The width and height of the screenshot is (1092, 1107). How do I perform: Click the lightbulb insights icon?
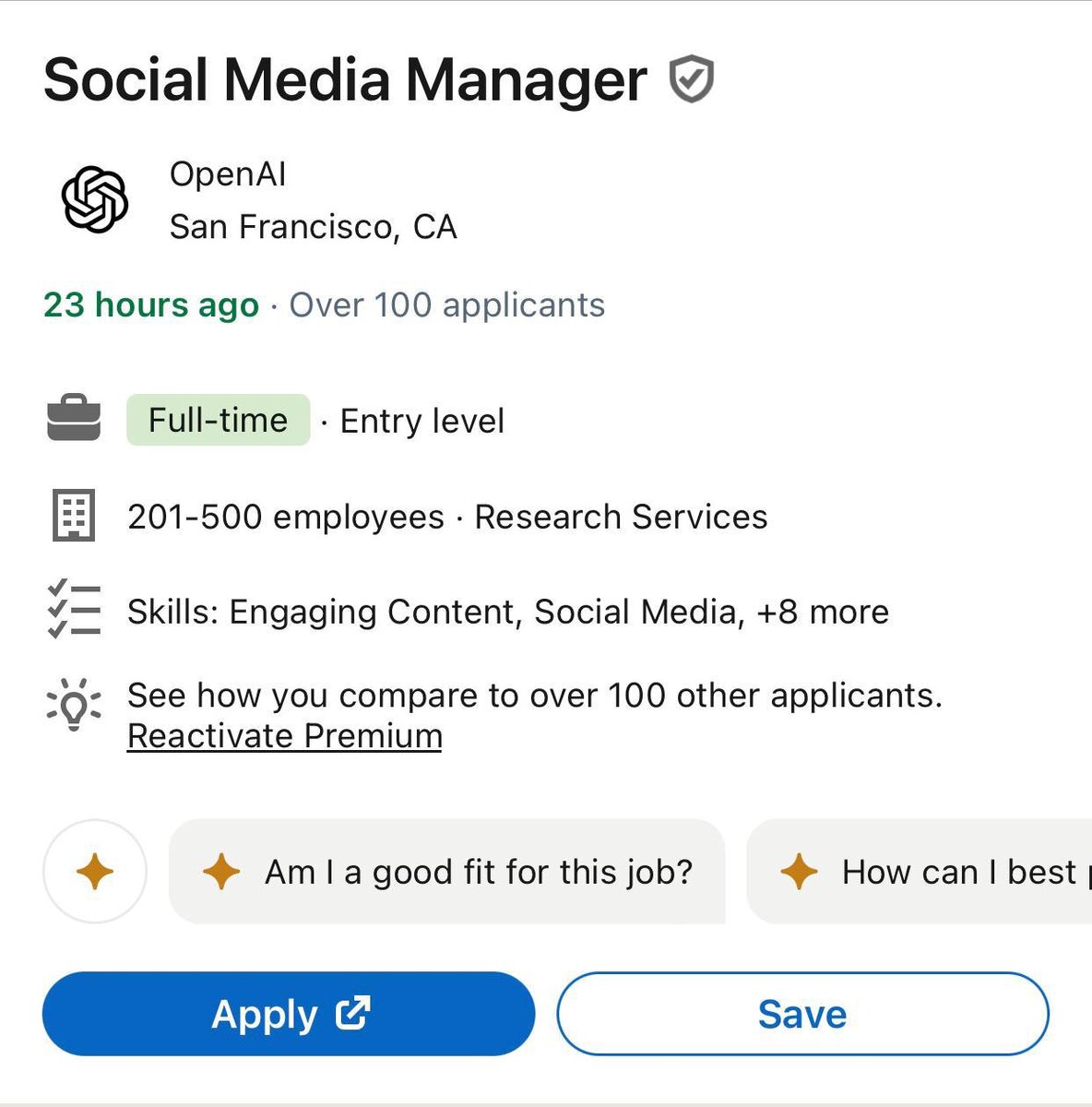click(x=74, y=705)
